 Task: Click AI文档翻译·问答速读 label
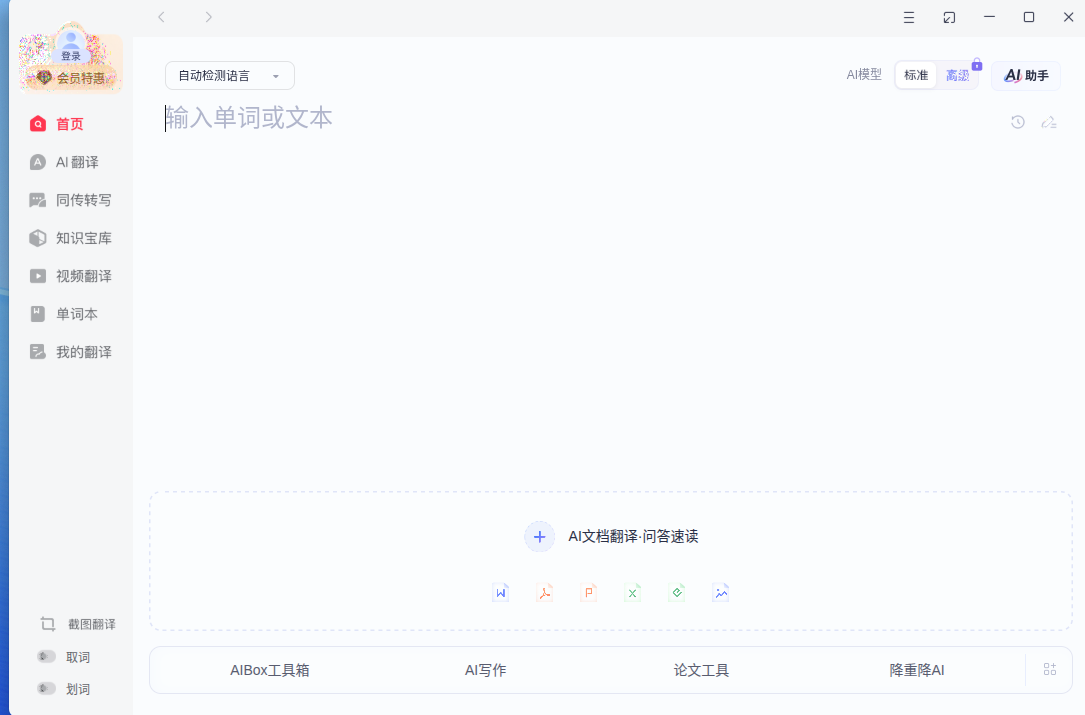point(633,536)
